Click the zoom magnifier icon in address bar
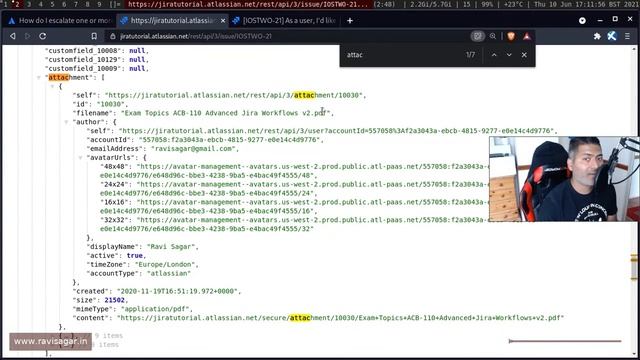Screen dimensions: 640x360 (493, 36)
